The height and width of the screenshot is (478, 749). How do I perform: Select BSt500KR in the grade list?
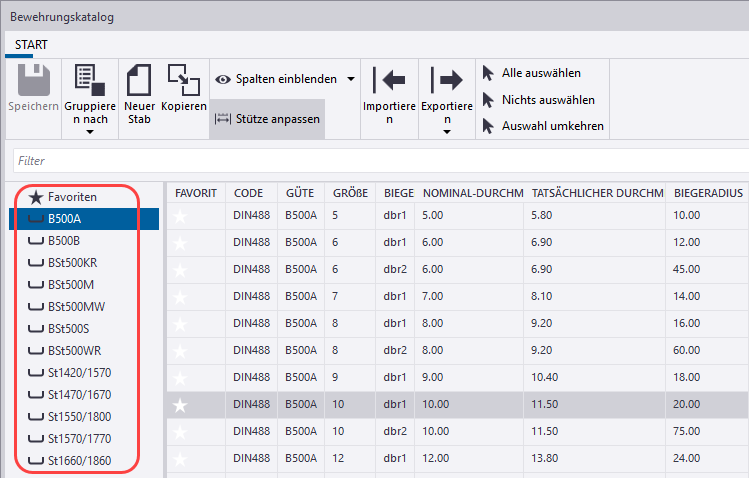tap(72, 263)
